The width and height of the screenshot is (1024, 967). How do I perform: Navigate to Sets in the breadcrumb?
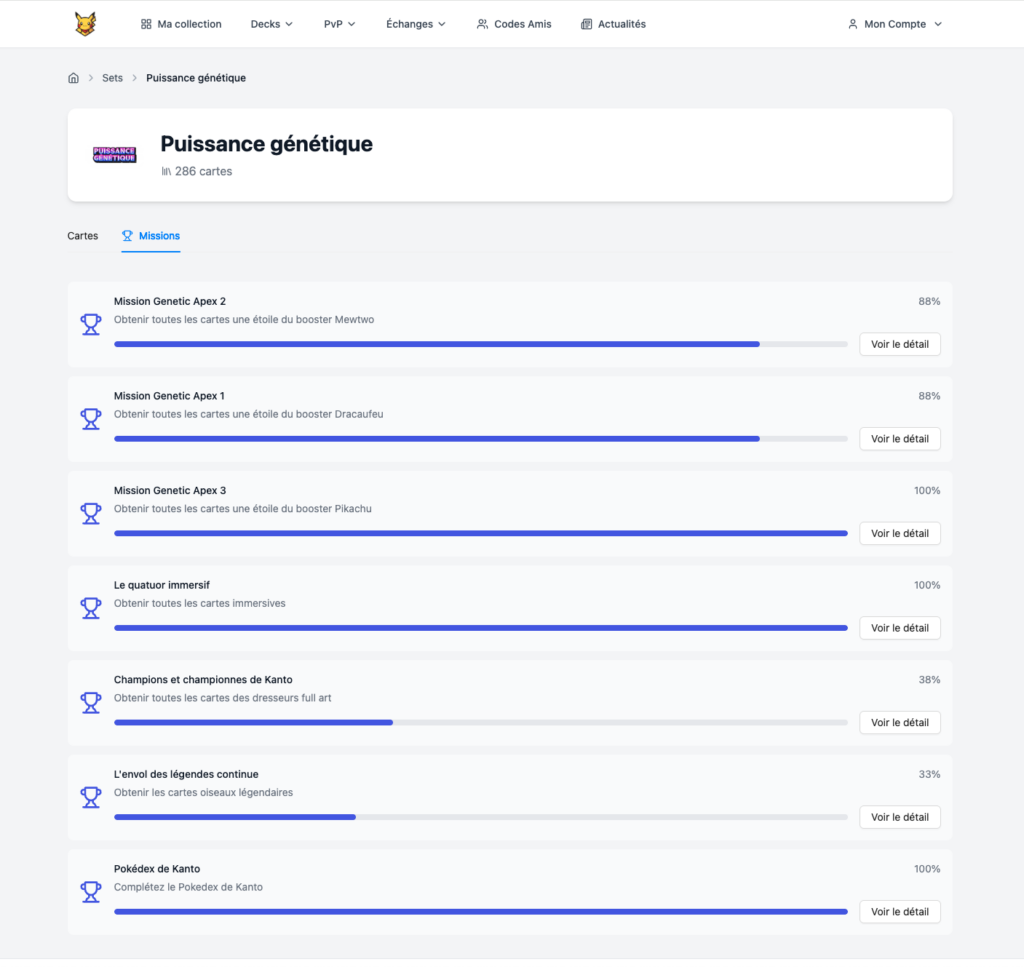pos(112,78)
